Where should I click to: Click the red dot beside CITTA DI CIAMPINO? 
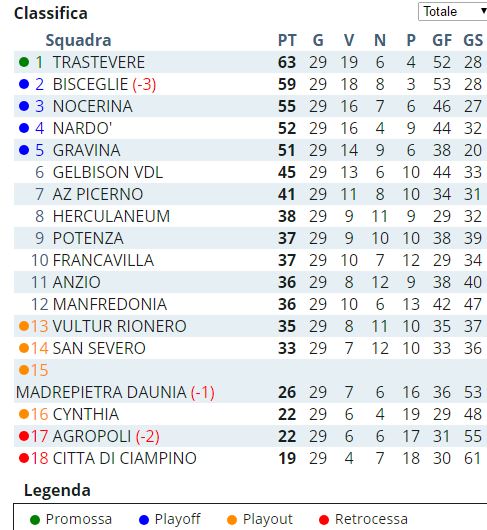(24, 458)
